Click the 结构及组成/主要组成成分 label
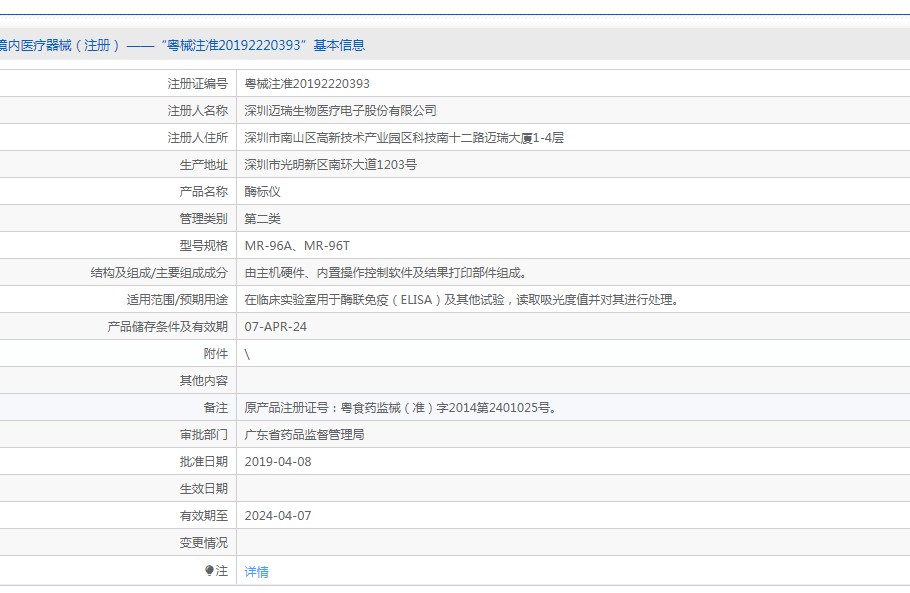The width and height of the screenshot is (910, 593). point(159,273)
